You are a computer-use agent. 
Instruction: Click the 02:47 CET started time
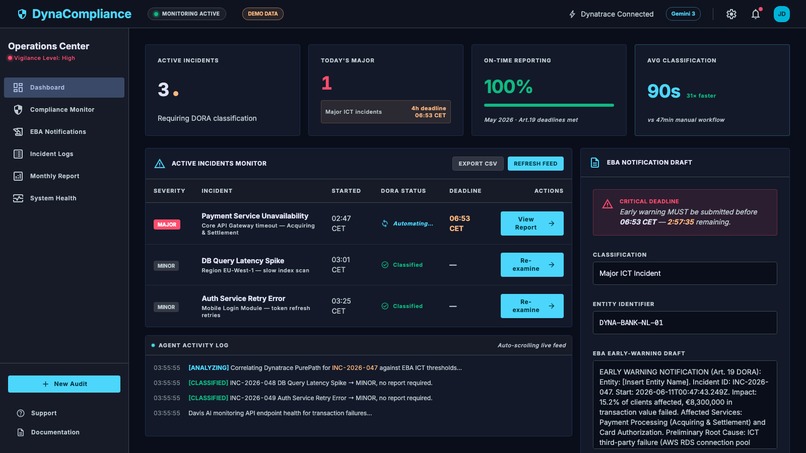tap(341, 224)
